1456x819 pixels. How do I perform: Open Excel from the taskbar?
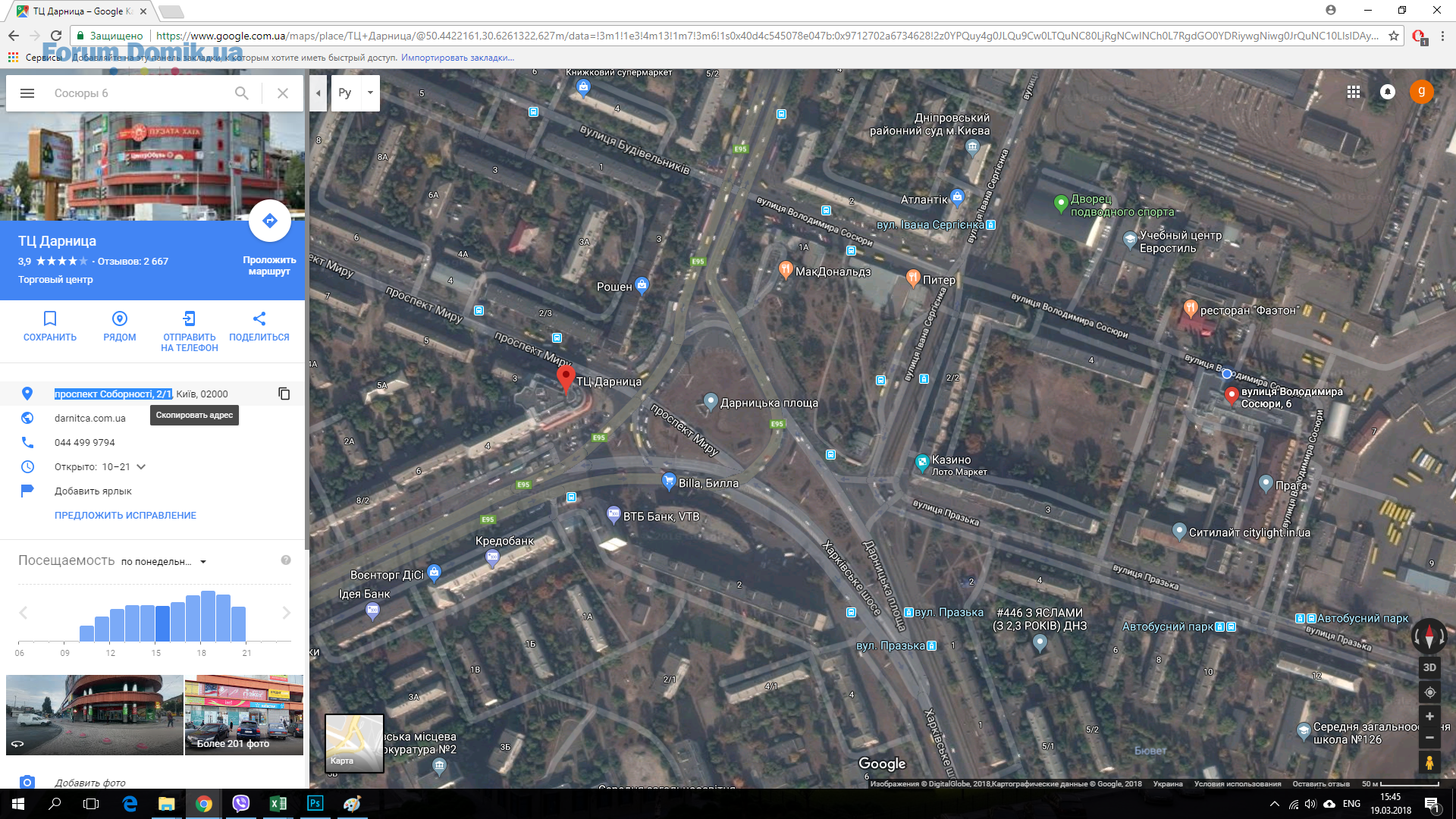278,804
